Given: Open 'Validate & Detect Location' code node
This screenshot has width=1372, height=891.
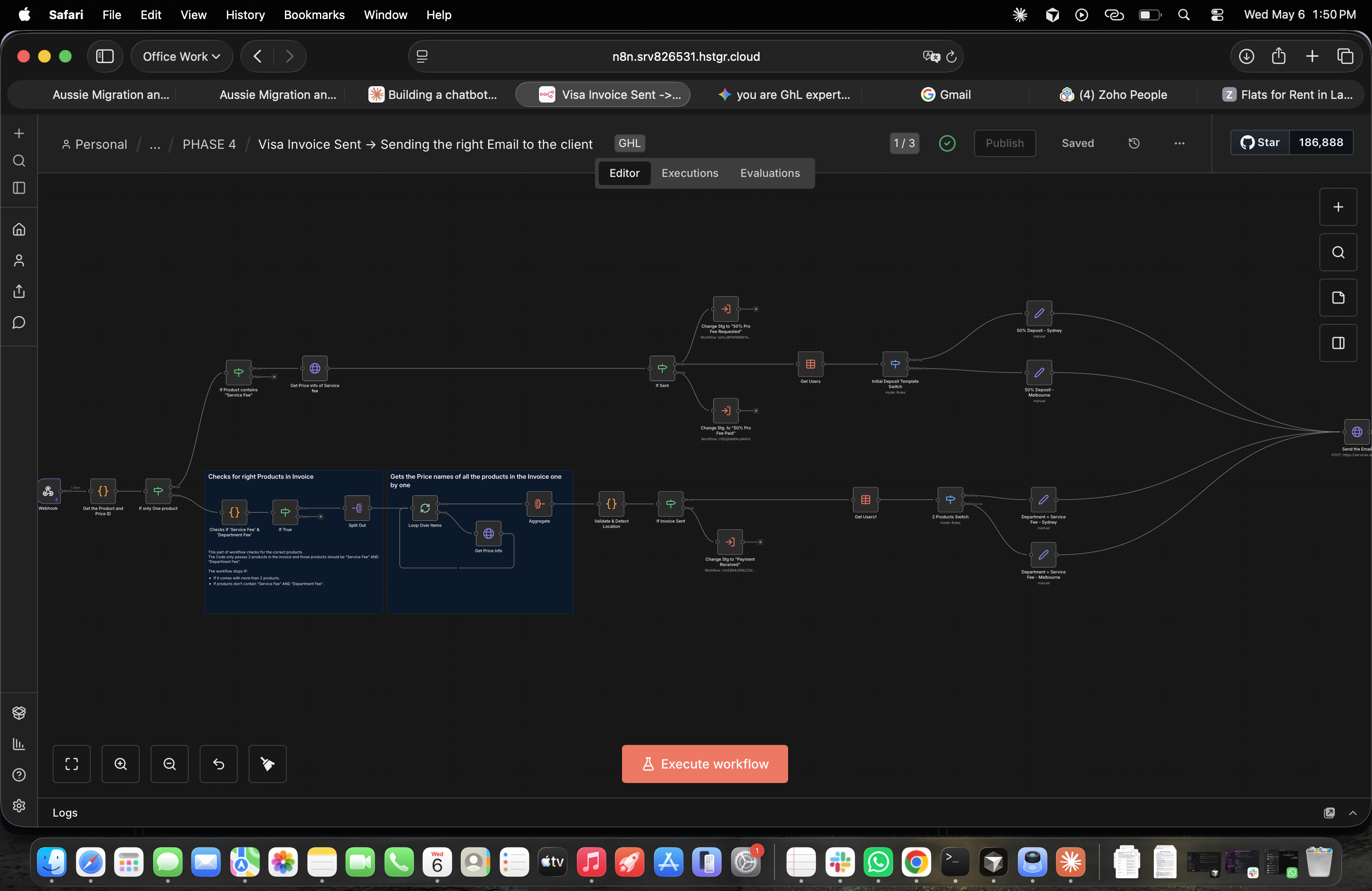Looking at the screenshot, I should 611,504.
